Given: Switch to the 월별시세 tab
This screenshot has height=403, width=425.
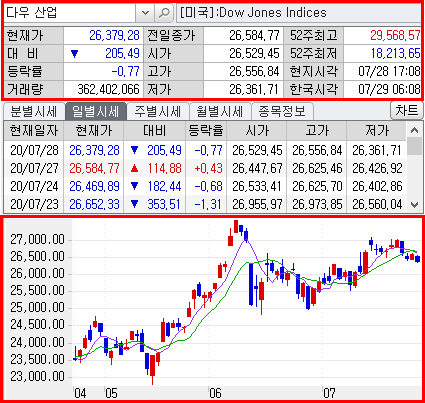Looking at the screenshot, I should (x=220, y=111).
